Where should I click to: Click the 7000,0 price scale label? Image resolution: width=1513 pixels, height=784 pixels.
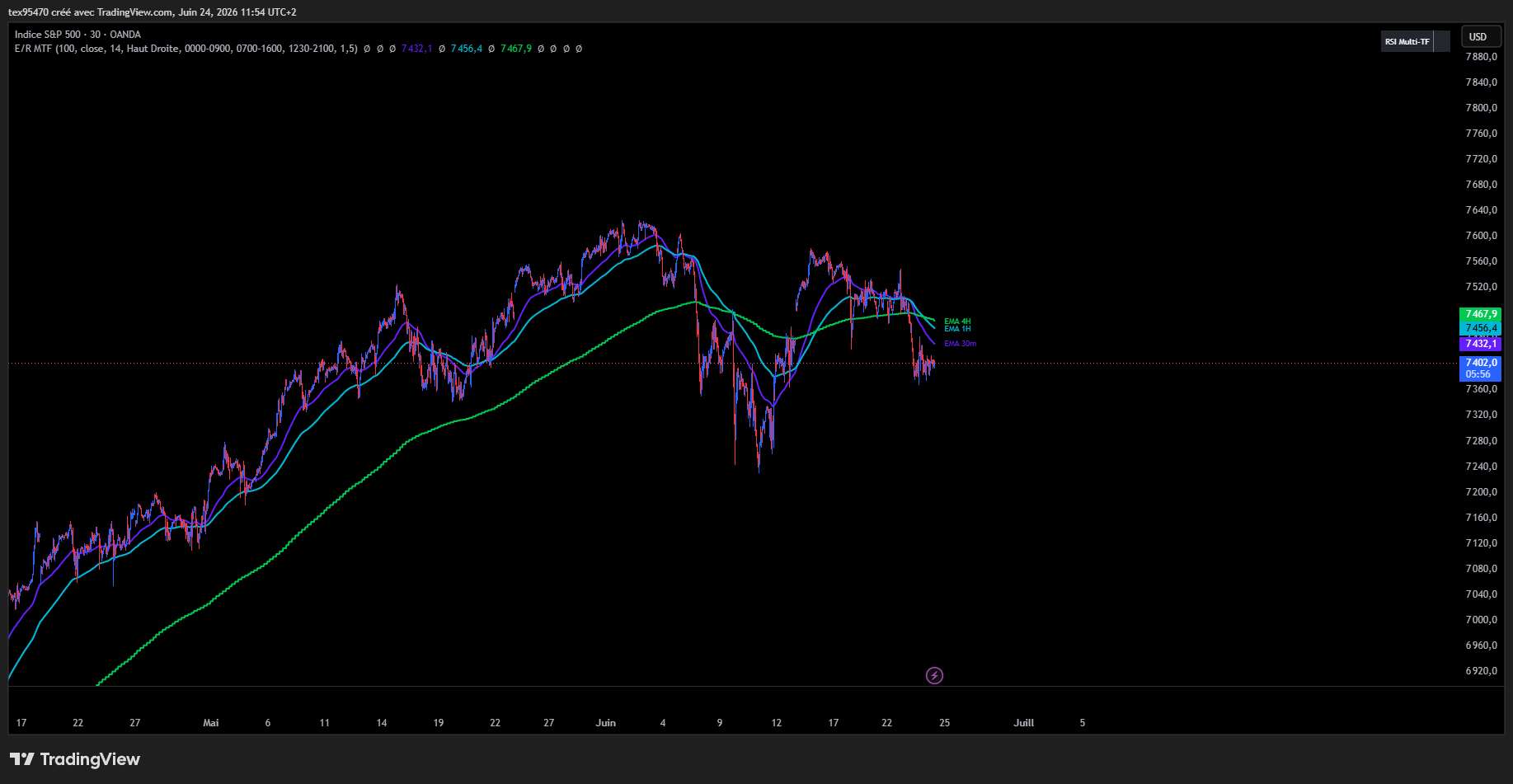coord(1481,620)
